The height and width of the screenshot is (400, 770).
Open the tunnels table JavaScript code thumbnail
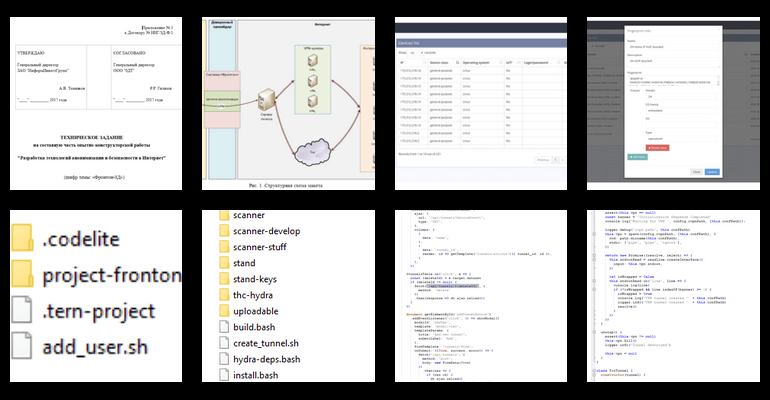pyautogui.click(x=481, y=296)
